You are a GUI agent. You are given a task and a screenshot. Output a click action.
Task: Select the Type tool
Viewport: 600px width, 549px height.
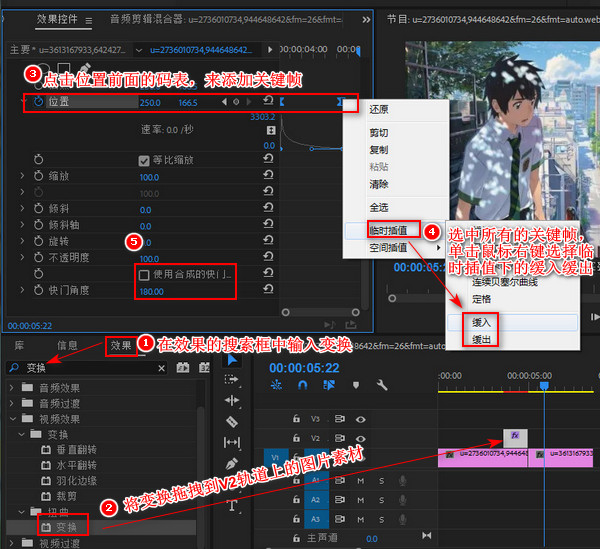tap(232, 505)
